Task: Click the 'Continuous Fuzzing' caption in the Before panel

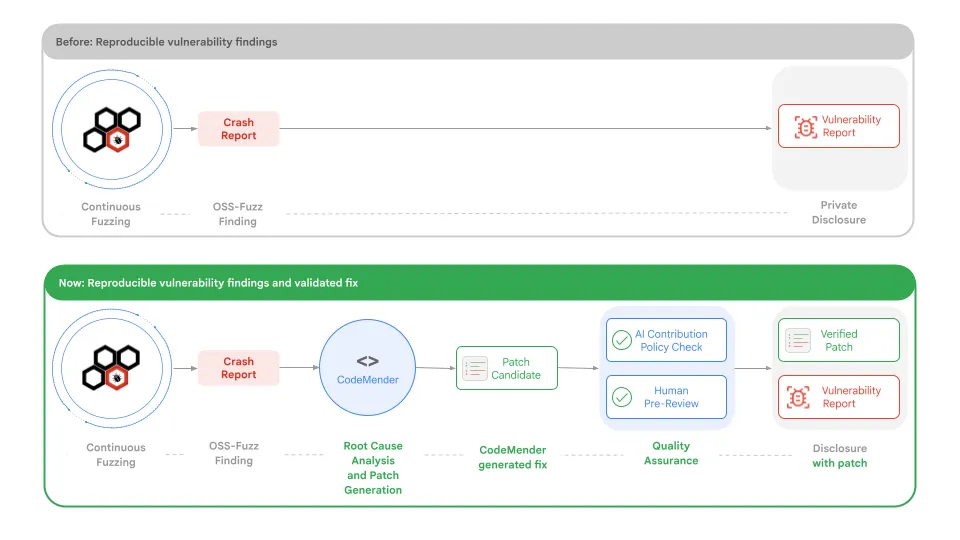Action: click(x=111, y=214)
